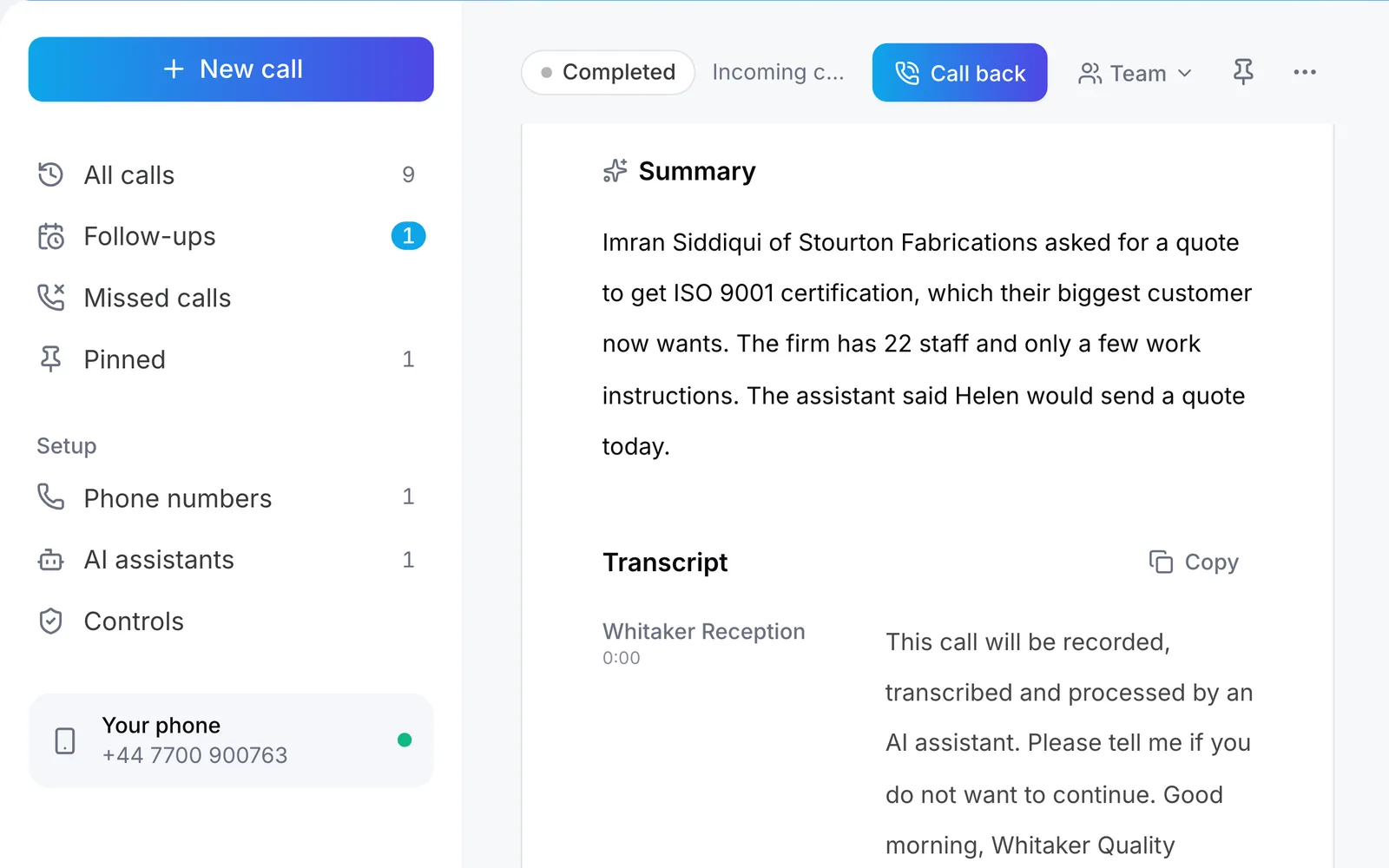Click the Pinned pushpin icon in sidebar
This screenshot has width=1389, height=868.
[x=50, y=359]
